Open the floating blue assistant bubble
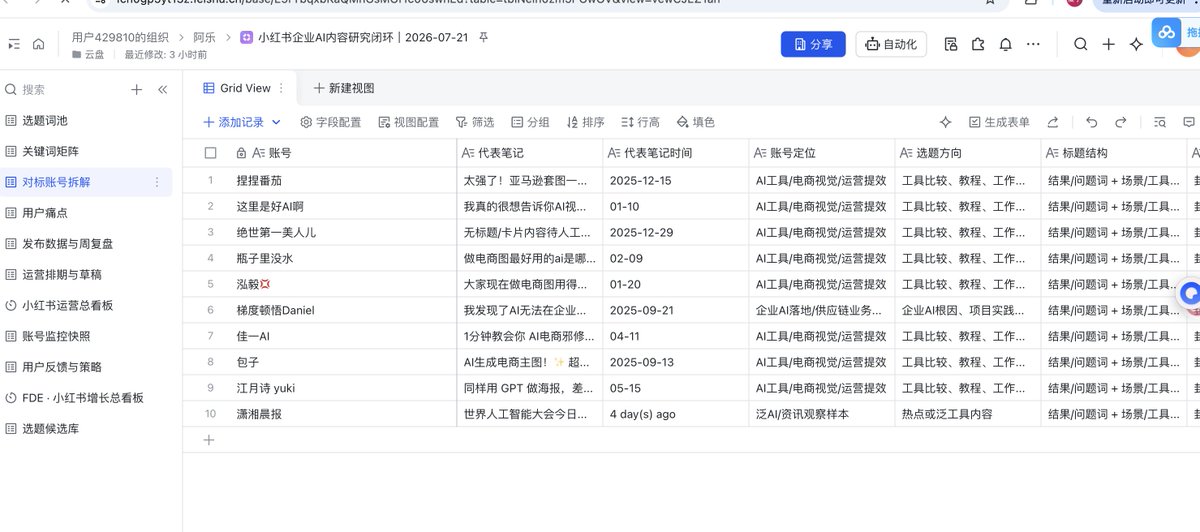The height and width of the screenshot is (532, 1200). 1190,294
